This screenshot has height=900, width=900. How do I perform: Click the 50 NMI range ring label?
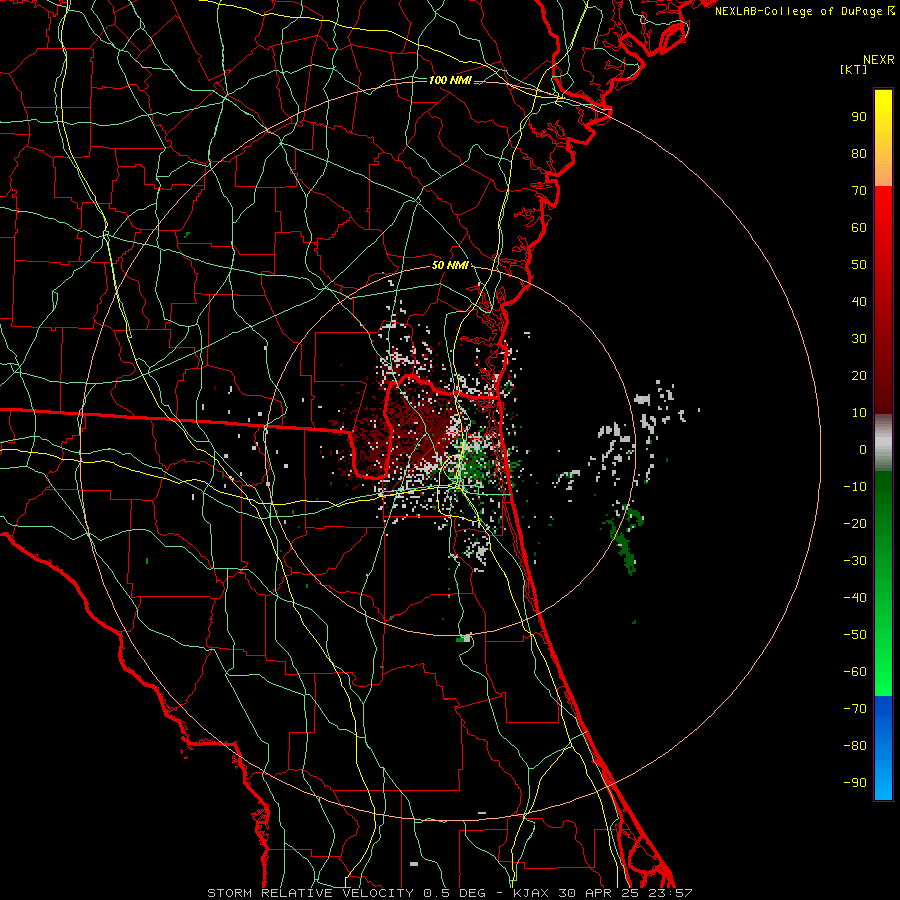tap(450, 265)
